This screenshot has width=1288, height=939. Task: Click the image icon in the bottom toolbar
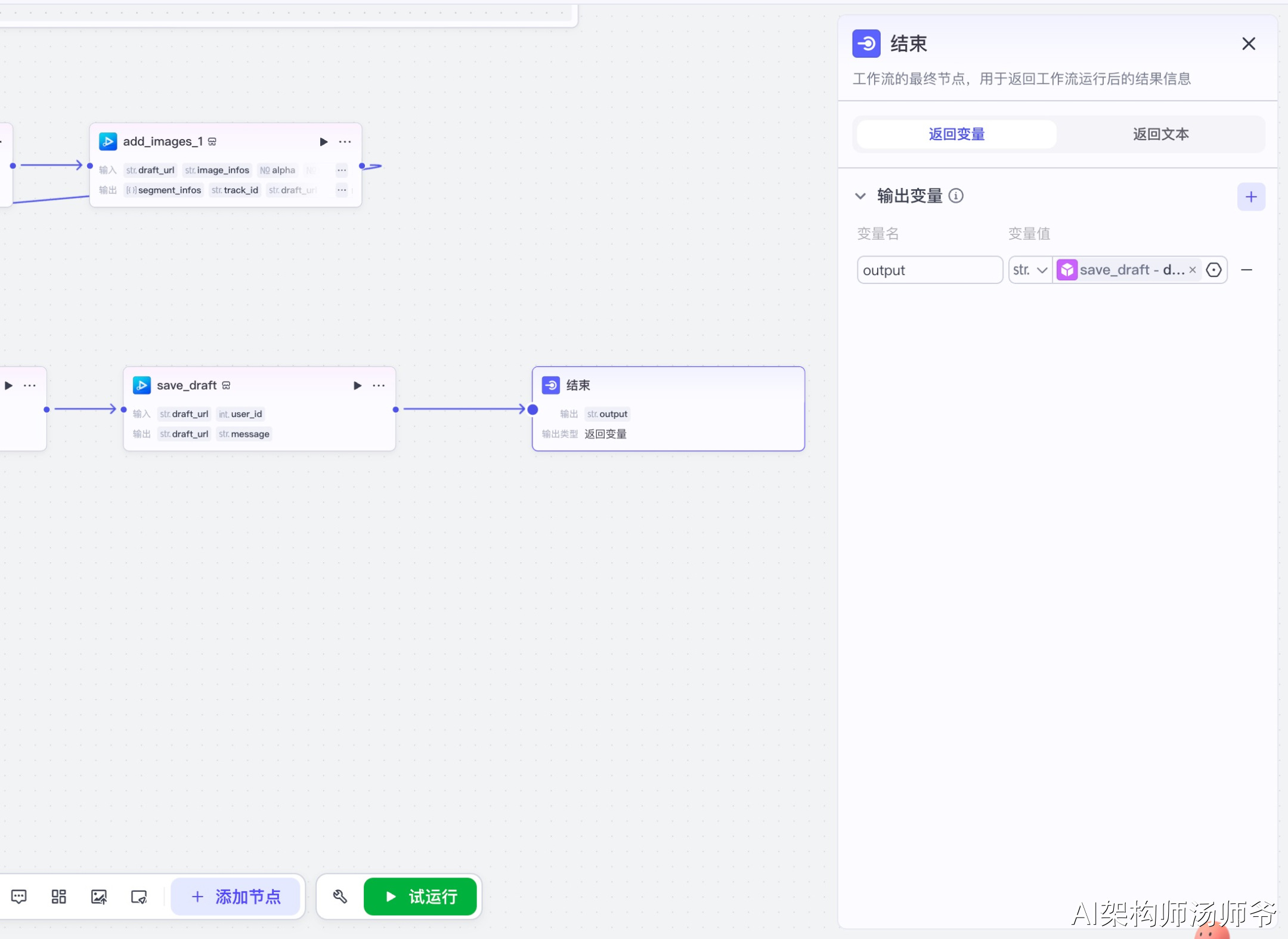(99, 897)
